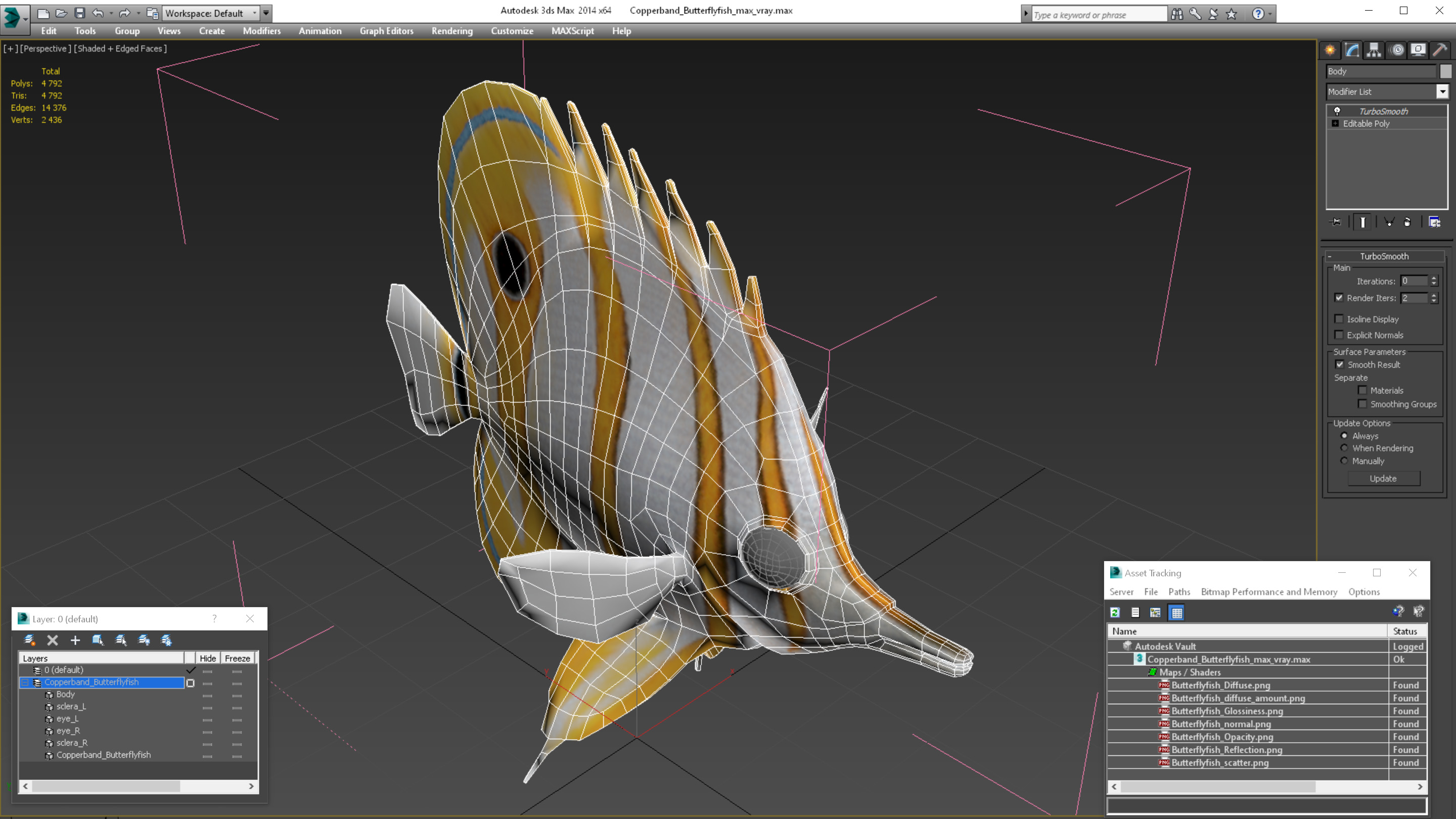Uncheck the Smooth Result option
Viewport: 1456px width, 819px height.
coord(1340,365)
